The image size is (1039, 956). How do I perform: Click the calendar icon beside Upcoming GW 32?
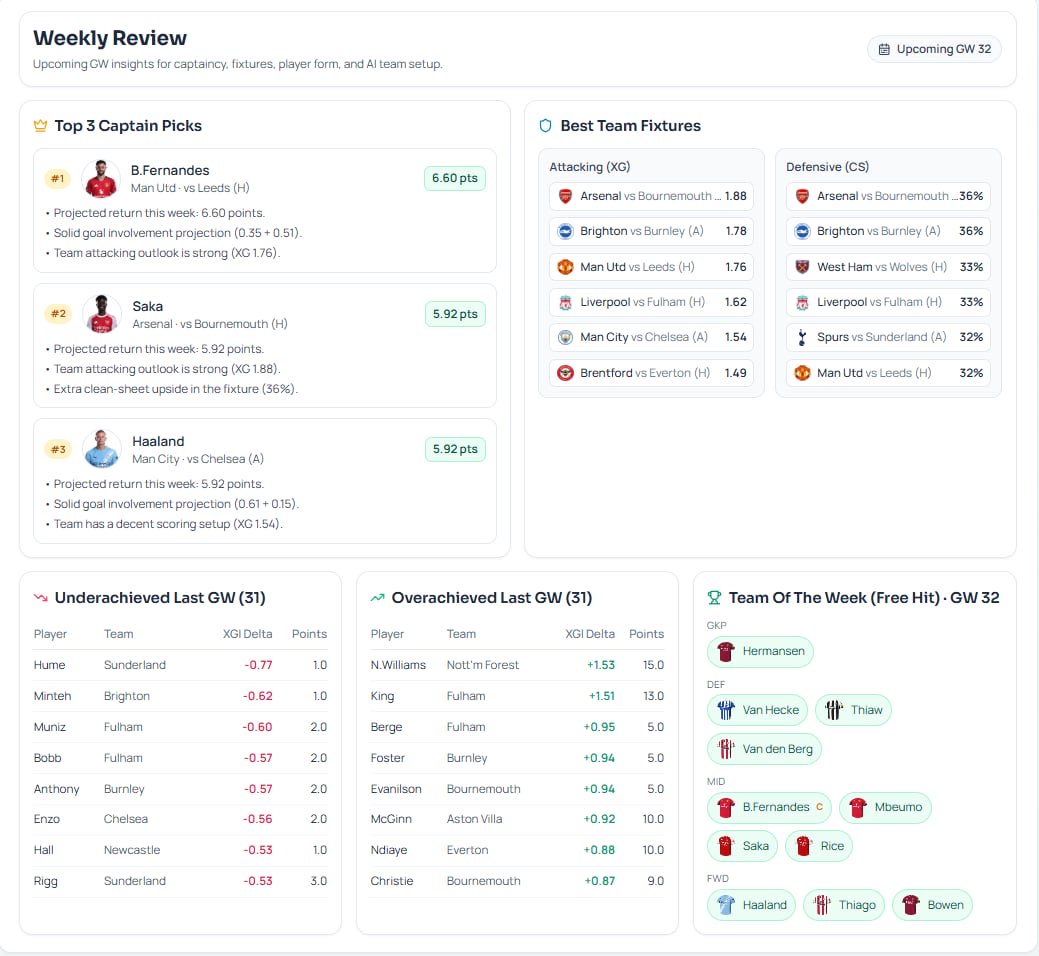pos(884,49)
